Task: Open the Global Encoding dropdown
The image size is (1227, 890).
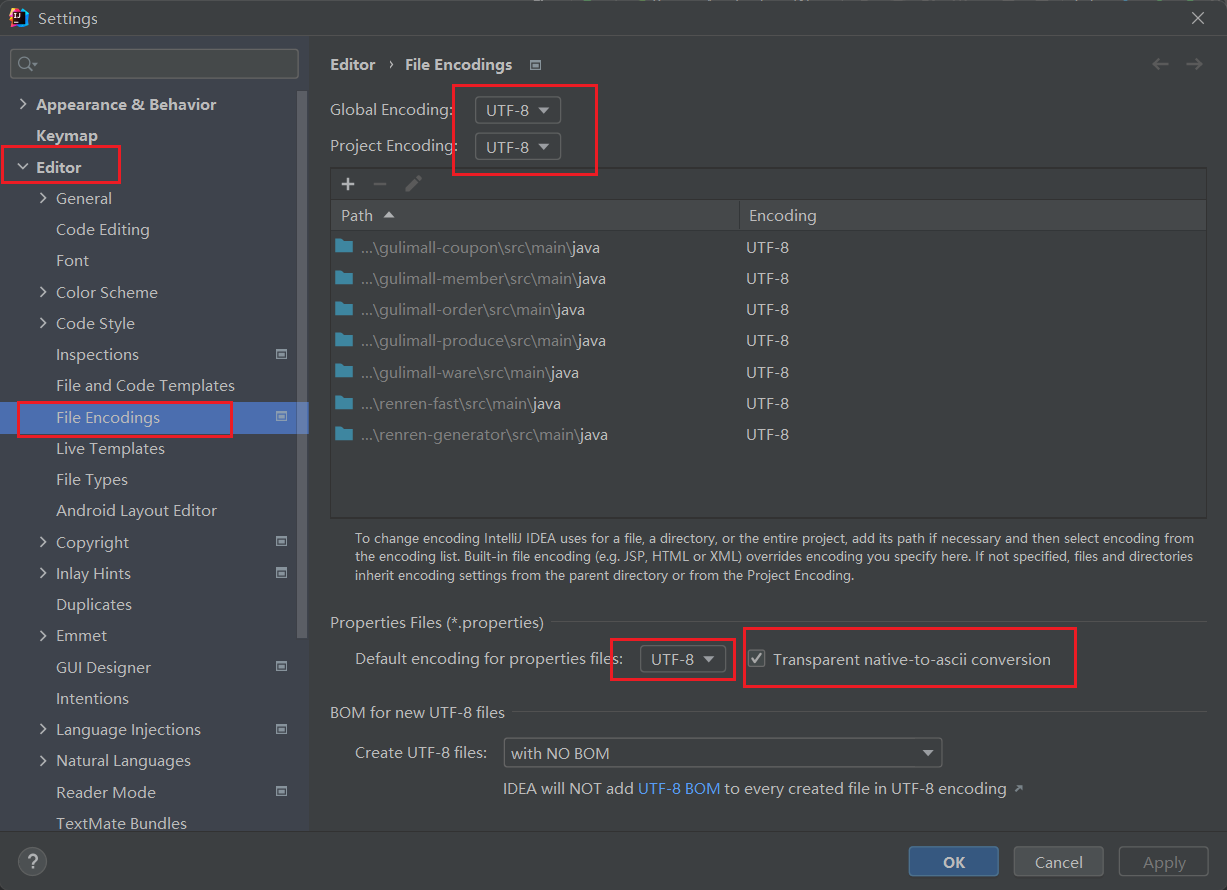Action: point(517,110)
